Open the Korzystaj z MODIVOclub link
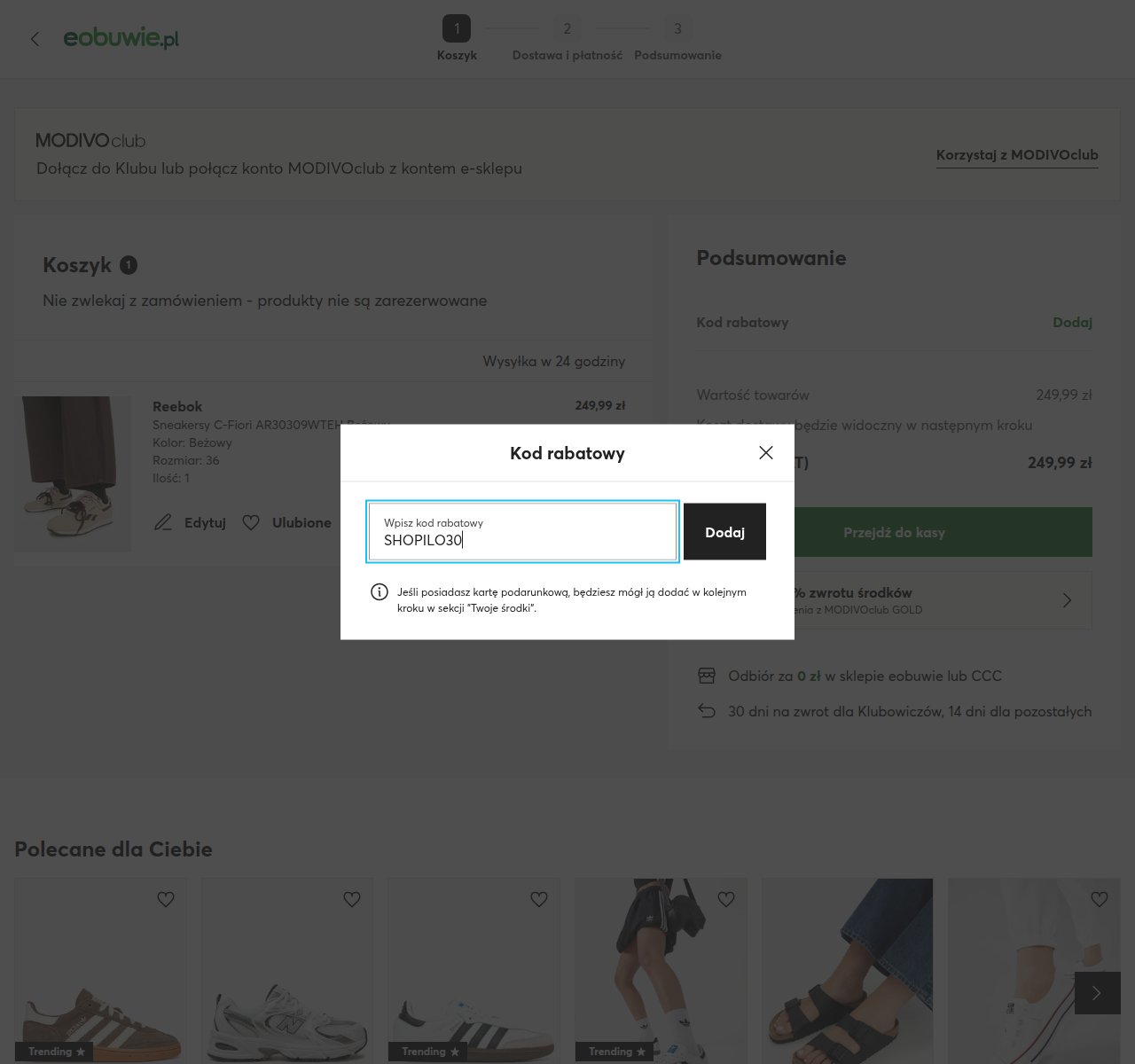 tap(1017, 155)
